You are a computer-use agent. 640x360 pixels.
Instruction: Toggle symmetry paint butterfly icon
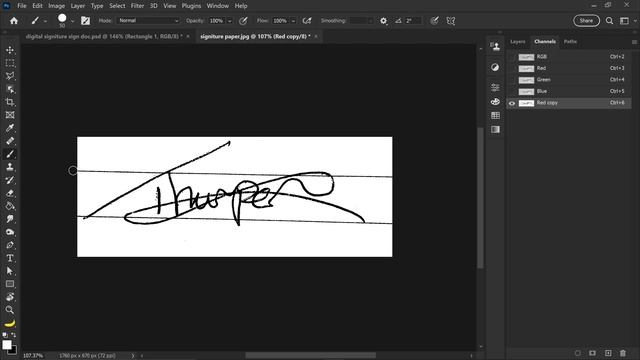pyautogui.click(x=451, y=21)
